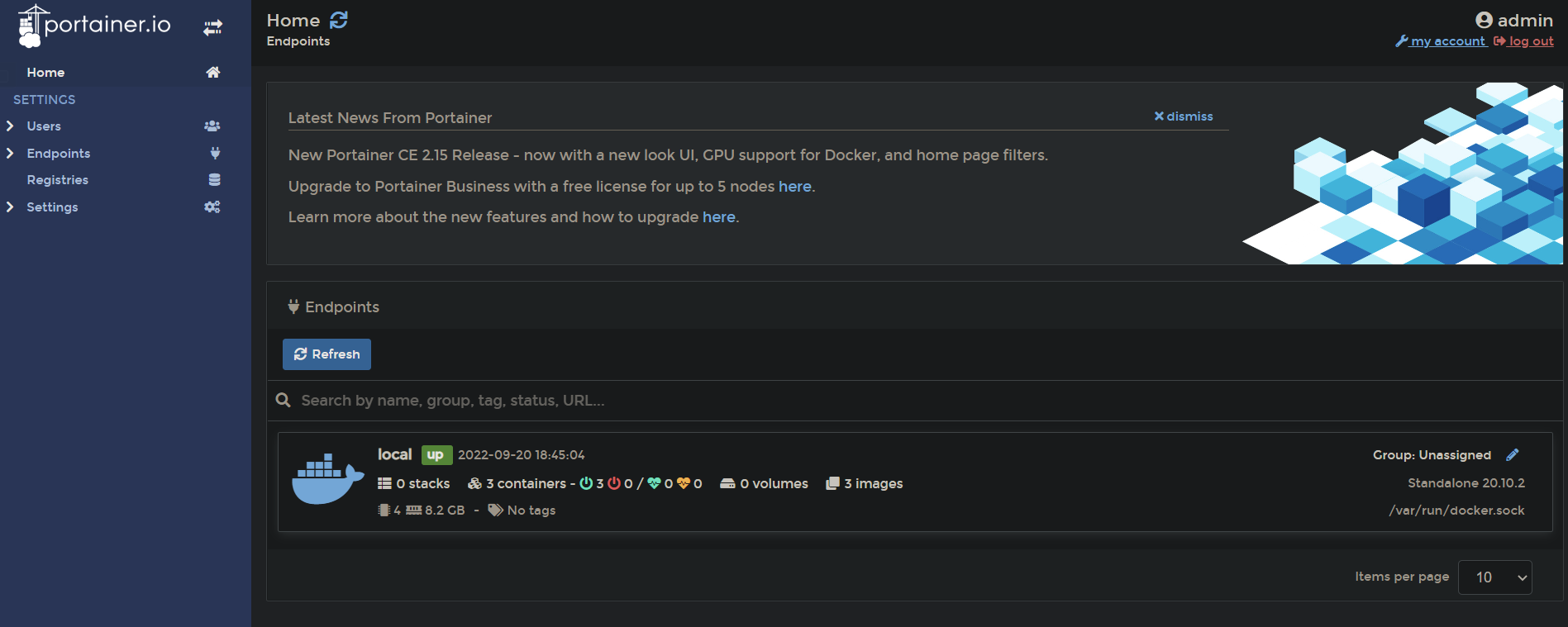Click the '0 stacks' text
Screen dimensions: 1568x627
pos(422,483)
